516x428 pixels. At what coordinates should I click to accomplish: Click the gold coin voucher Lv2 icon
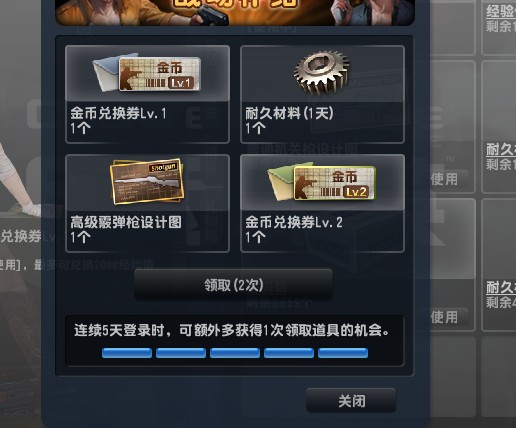coord(322,182)
